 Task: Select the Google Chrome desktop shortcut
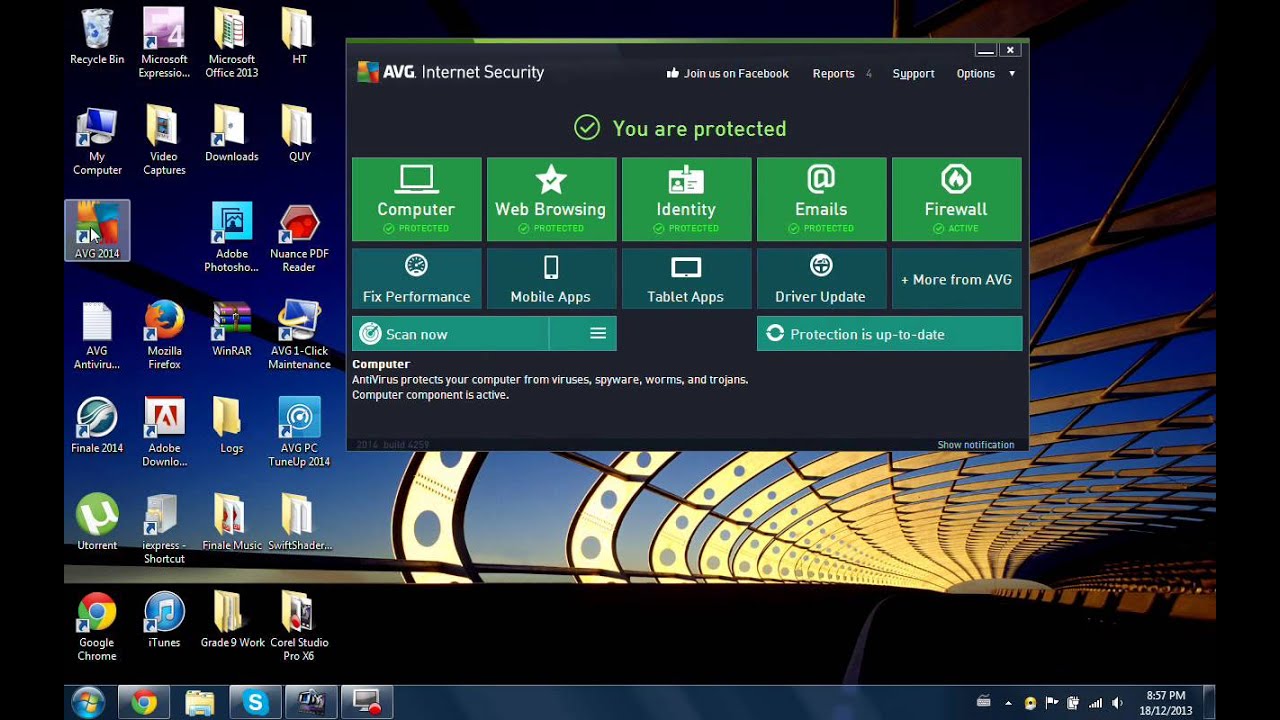[97, 627]
